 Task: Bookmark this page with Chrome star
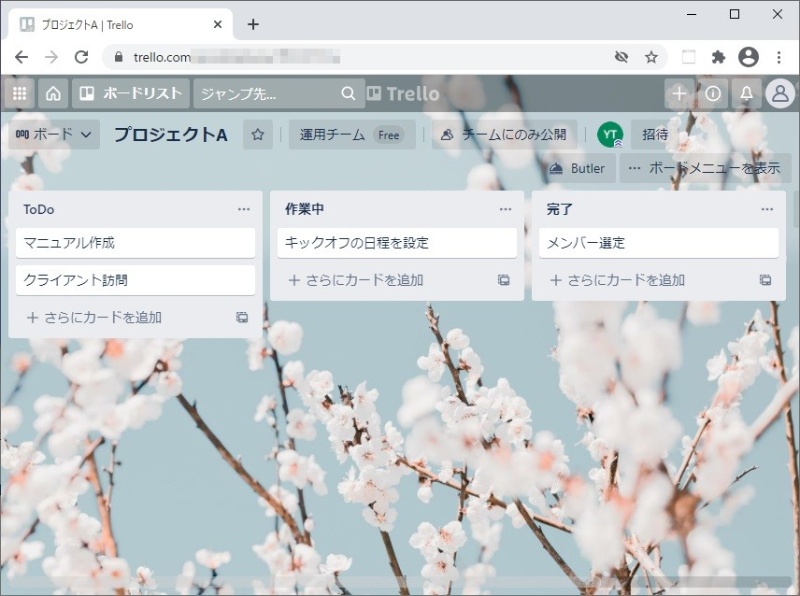pyautogui.click(x=651, y=57)
